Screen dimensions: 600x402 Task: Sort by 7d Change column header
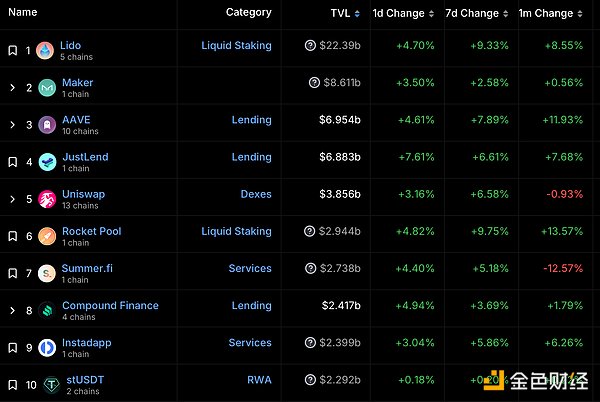477,13
